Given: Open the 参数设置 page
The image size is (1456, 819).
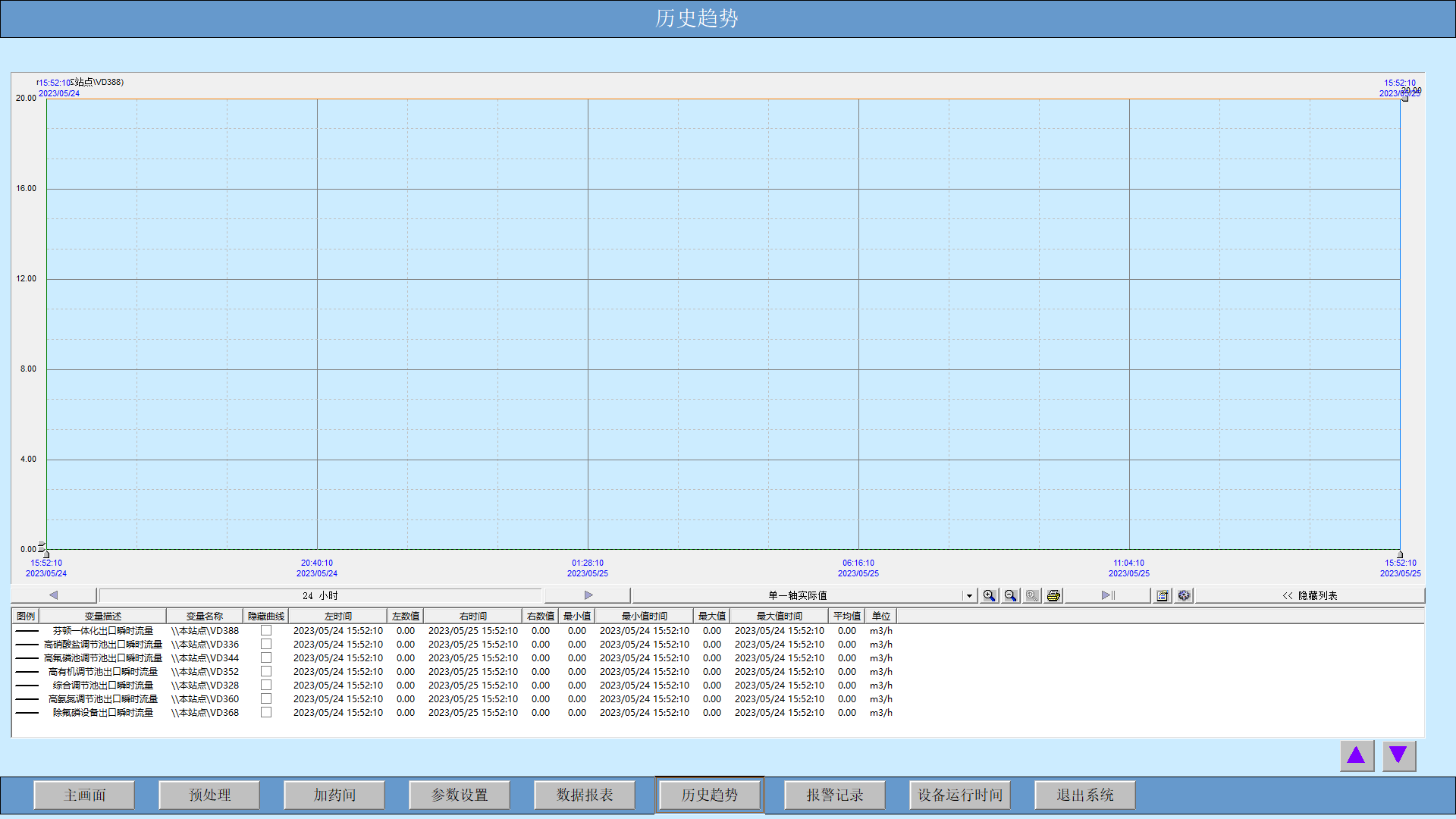Looking at the screenshot, I should click(460, 795).
